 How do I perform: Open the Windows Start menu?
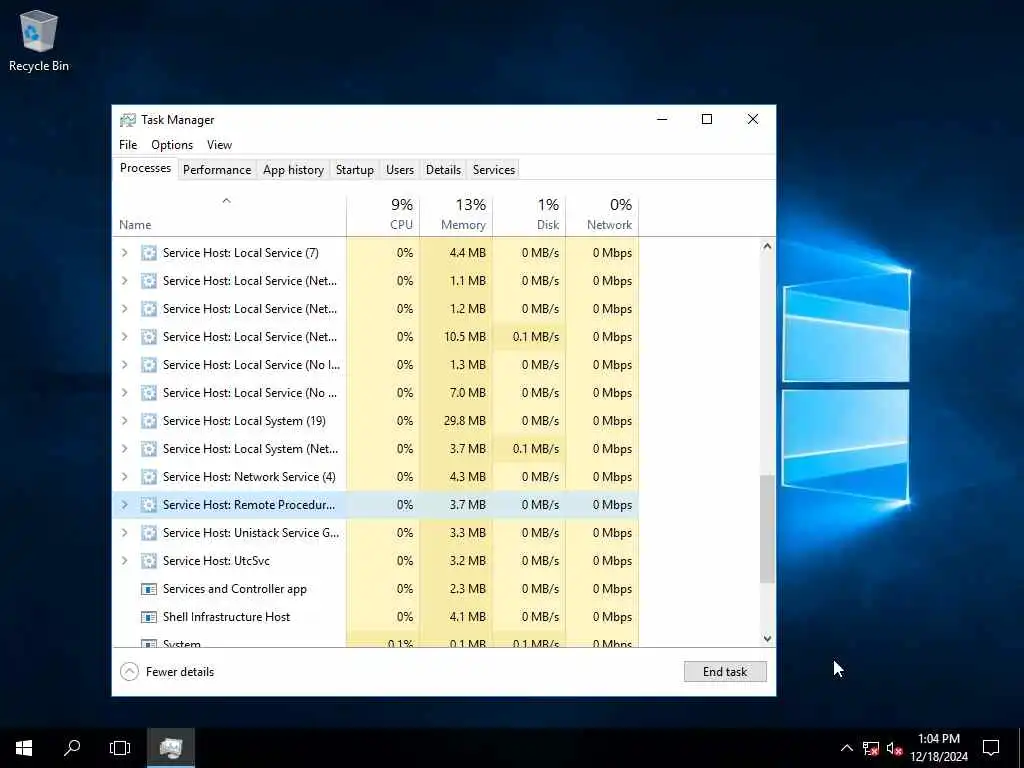24,748
